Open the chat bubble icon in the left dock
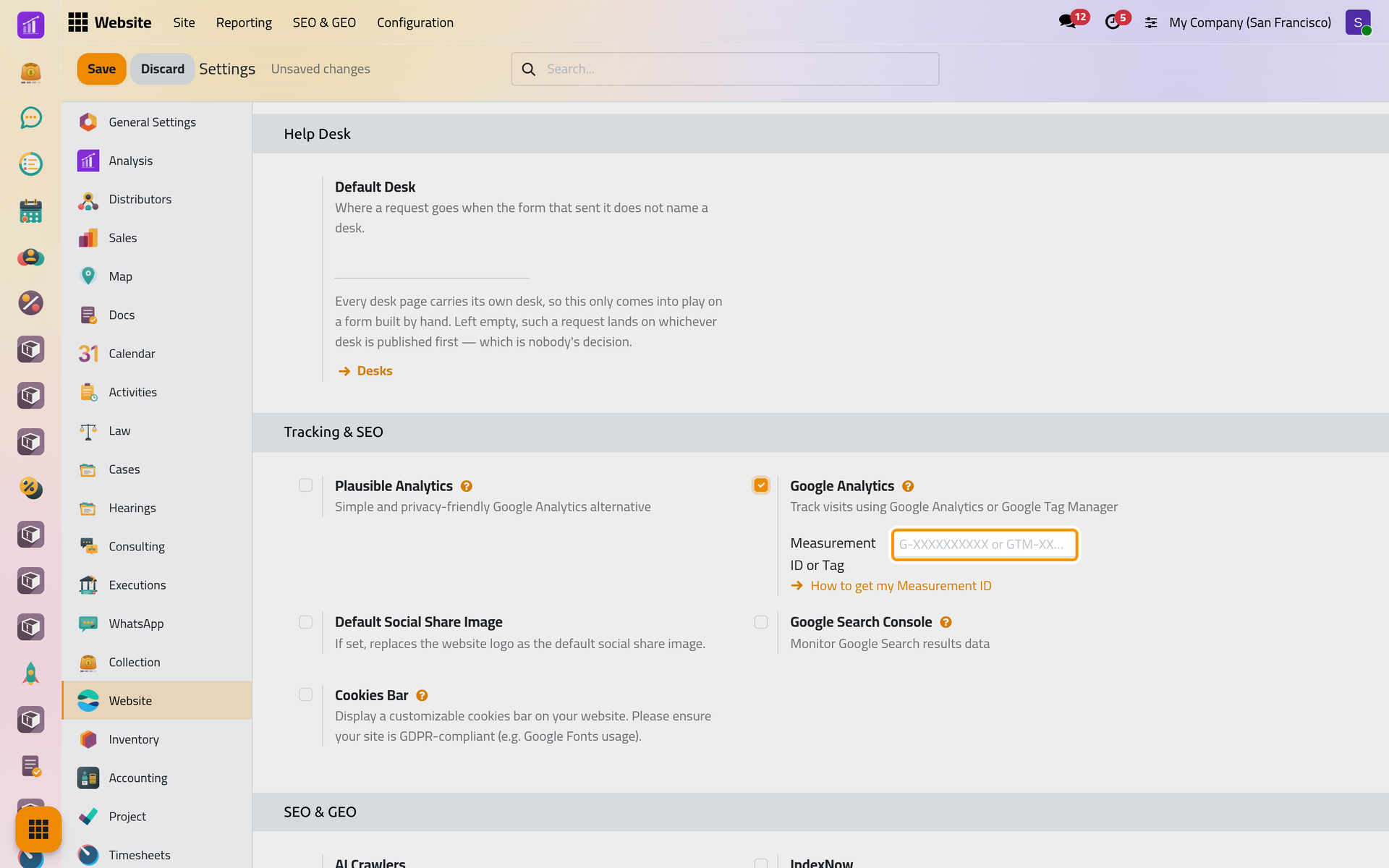This screenshot has height=868, width=1389. pos(30,118)
